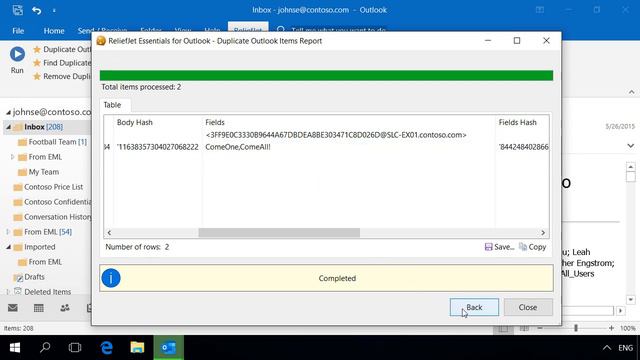The image size is (640, 360).
Task: Copy the table using the Copy icon
Action: (523, 247)
